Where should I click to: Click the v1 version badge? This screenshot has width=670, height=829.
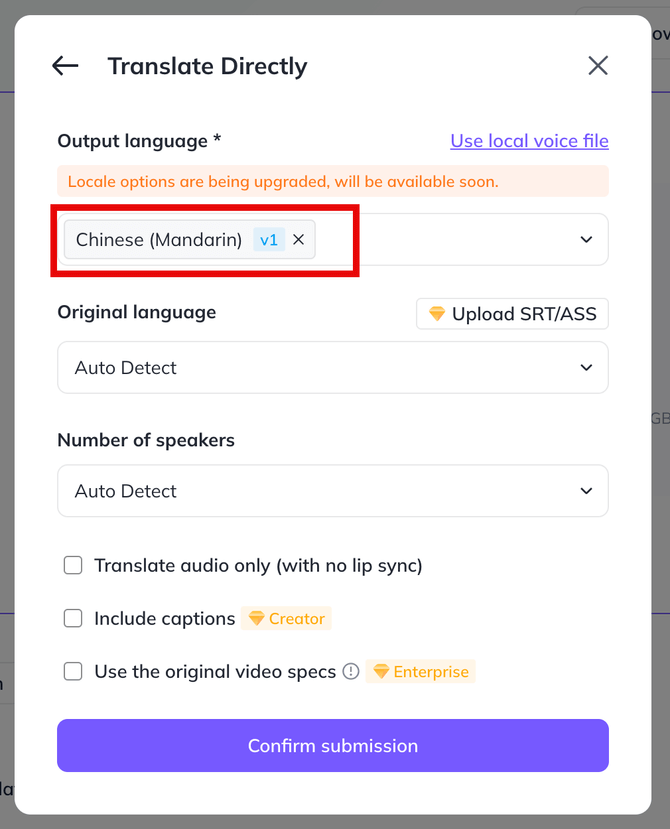click(269, 240)
